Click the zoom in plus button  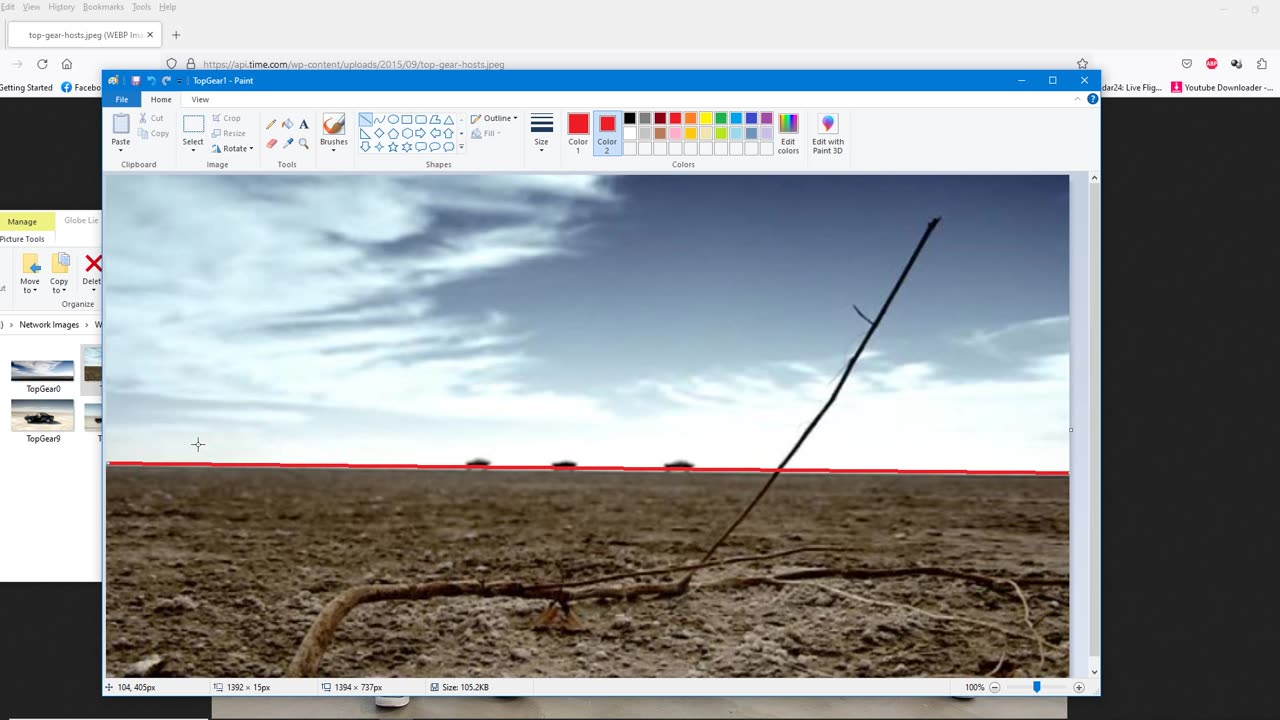(1079, 687)
